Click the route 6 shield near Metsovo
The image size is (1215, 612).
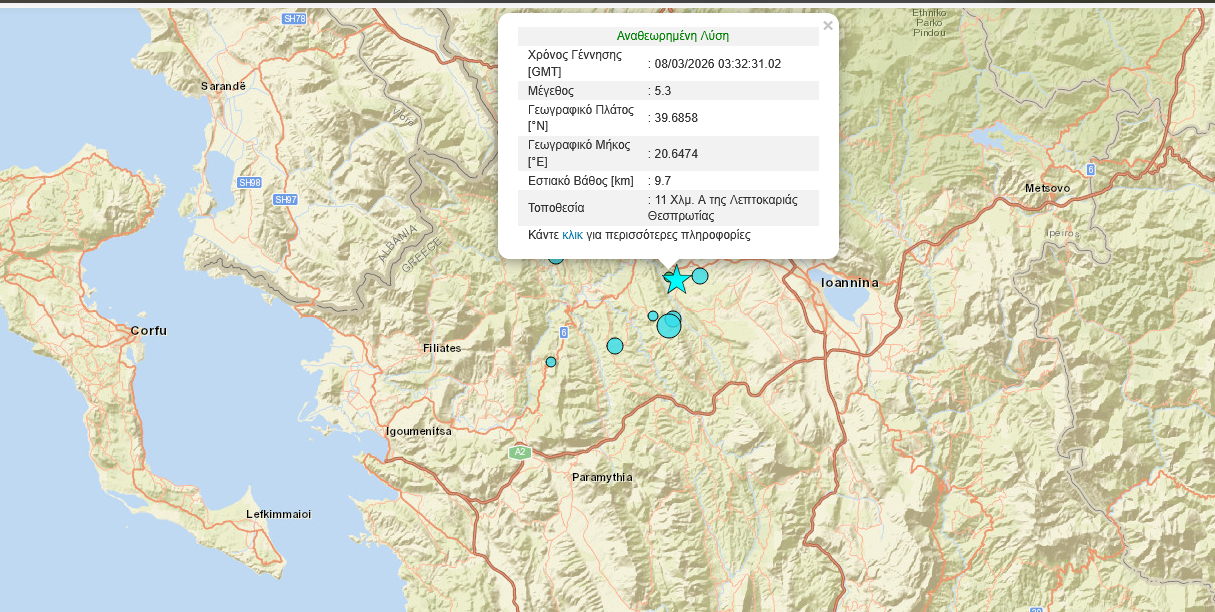pos(1091,169)
